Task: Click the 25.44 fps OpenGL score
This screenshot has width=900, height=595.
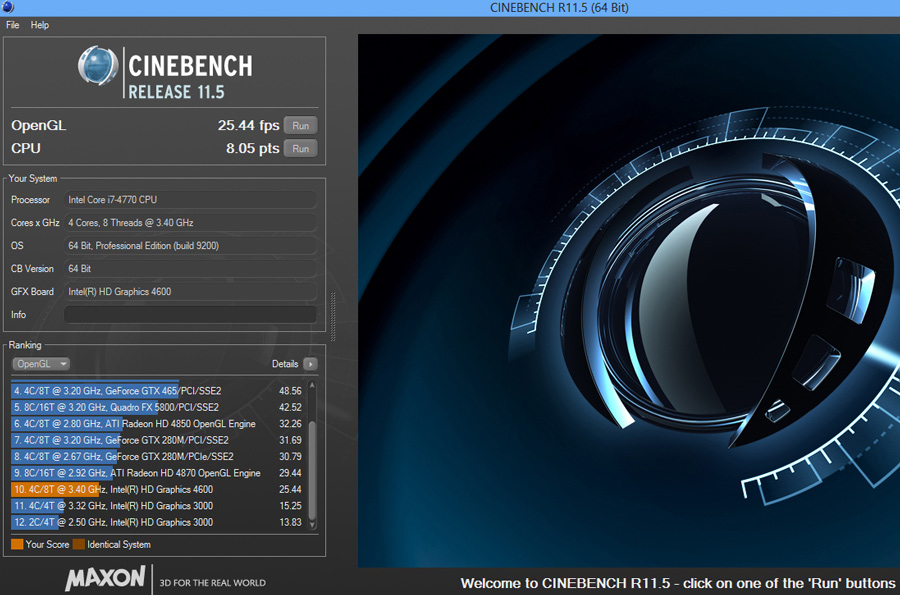Action: coord(248,126)
